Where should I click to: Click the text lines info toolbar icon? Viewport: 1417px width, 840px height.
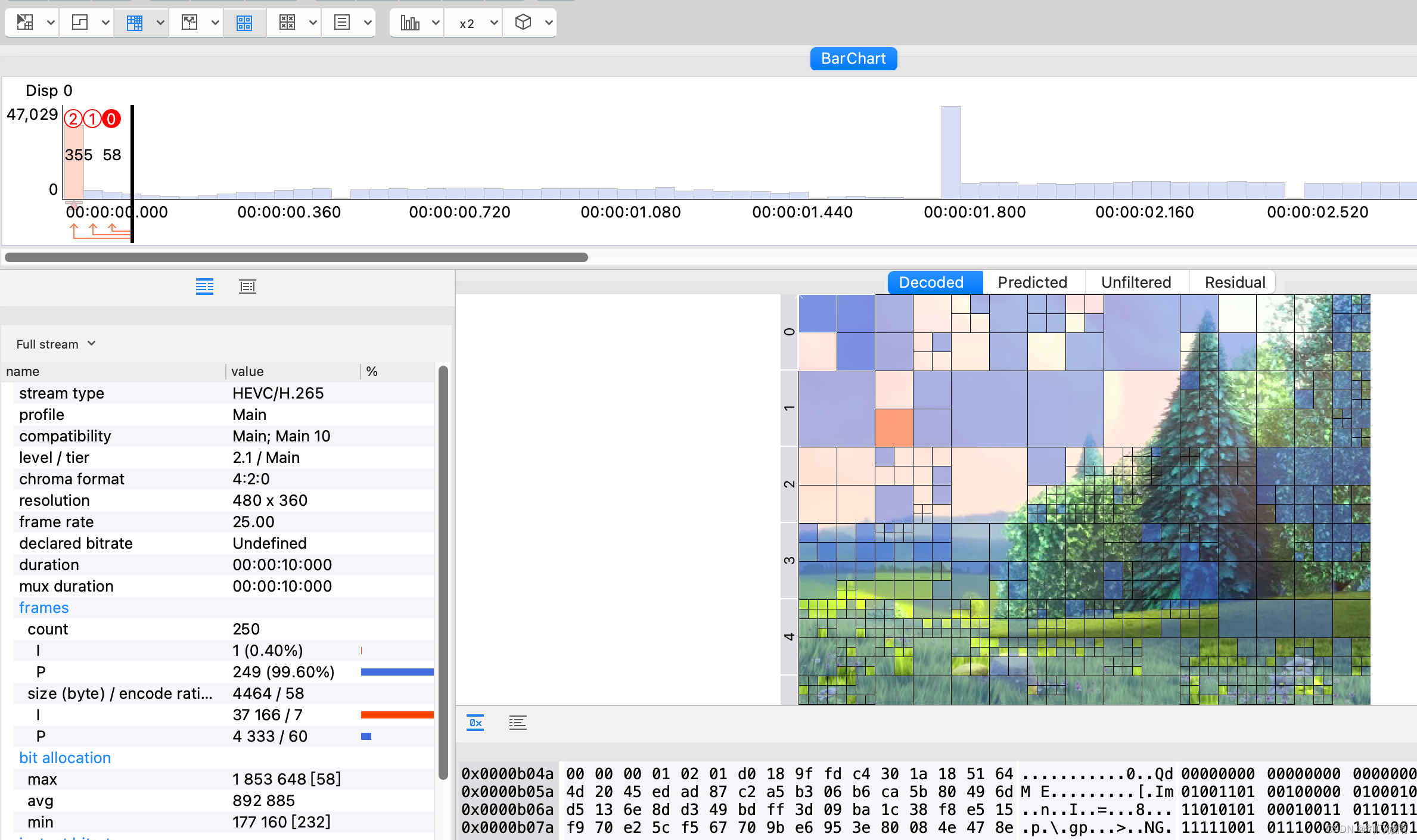pos(342,23)
